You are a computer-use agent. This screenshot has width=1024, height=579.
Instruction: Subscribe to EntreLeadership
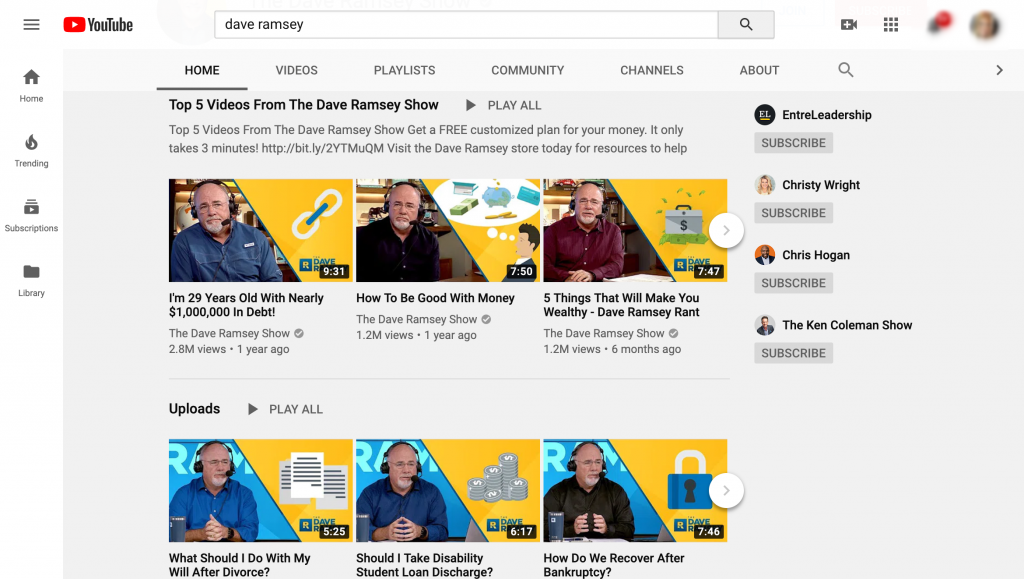pyautogui.click(x=793, y=143)
